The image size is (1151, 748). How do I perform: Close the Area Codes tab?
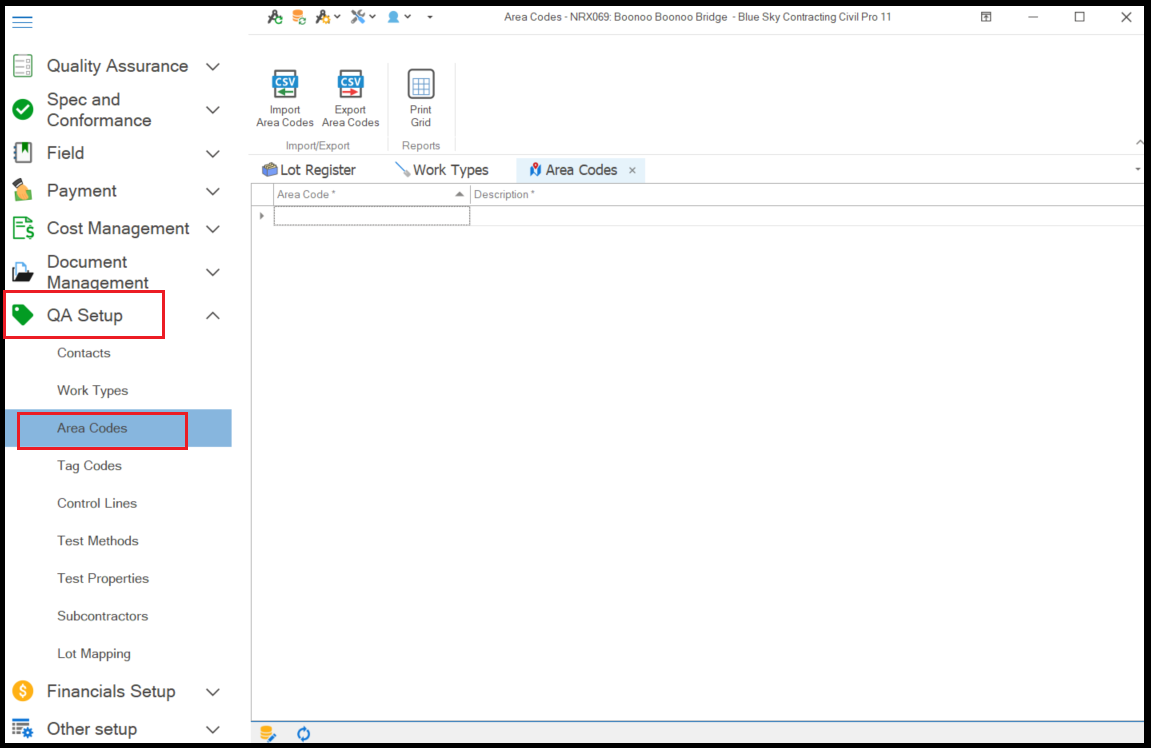tap(632, 171)
